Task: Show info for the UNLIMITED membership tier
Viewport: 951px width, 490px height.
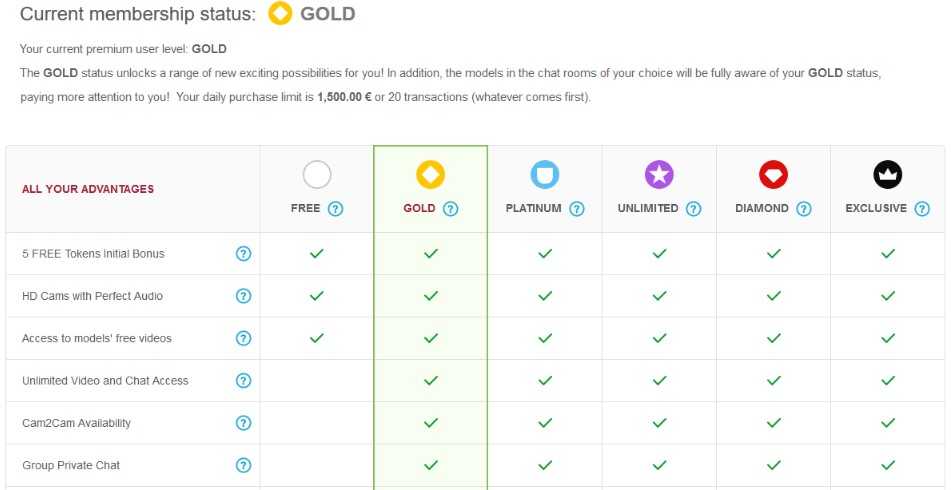Action: 693,209
